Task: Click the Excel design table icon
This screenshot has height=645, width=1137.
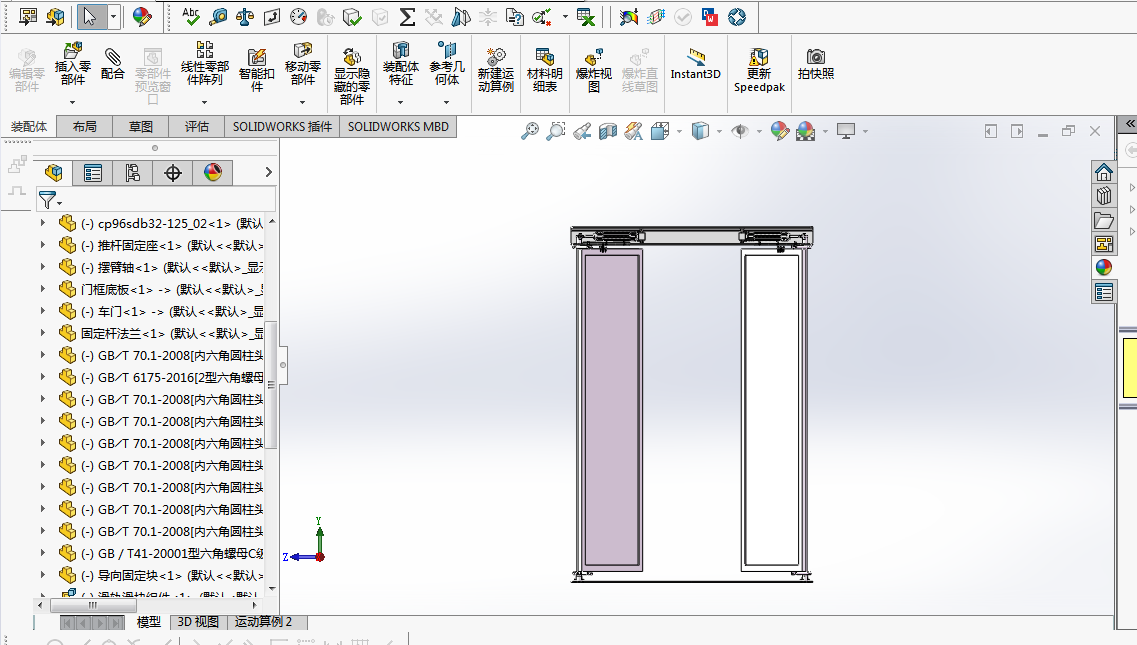Action: (x=585, y=17)
